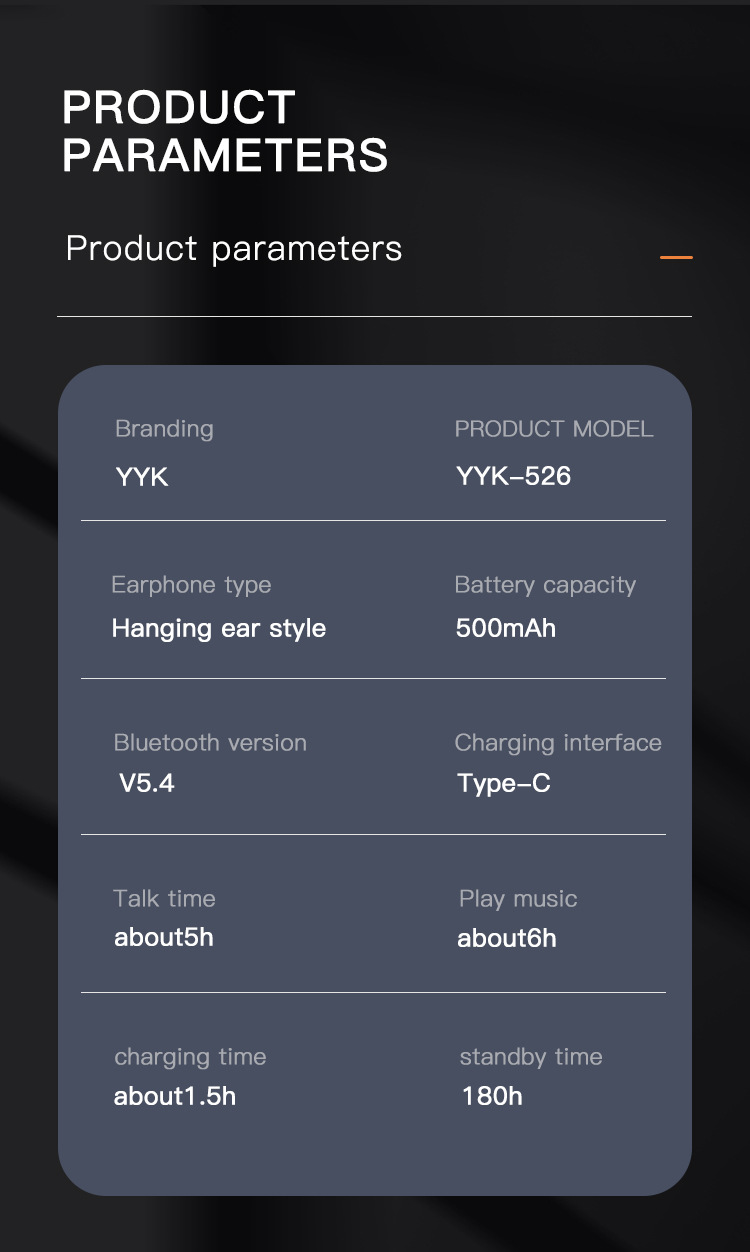Viewport: 750px width, 1252px height.
Task: Click the 180h standby time value
Action: pyautogui.click(x=492, y=1096)
